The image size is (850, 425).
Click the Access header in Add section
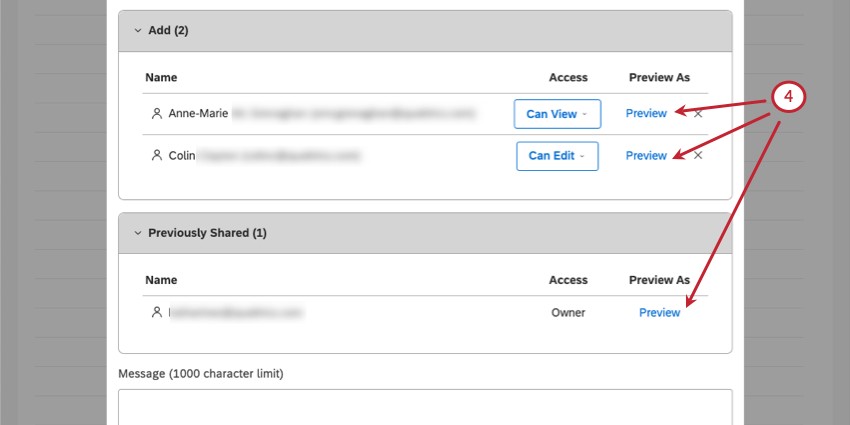[x=568, y=77]
